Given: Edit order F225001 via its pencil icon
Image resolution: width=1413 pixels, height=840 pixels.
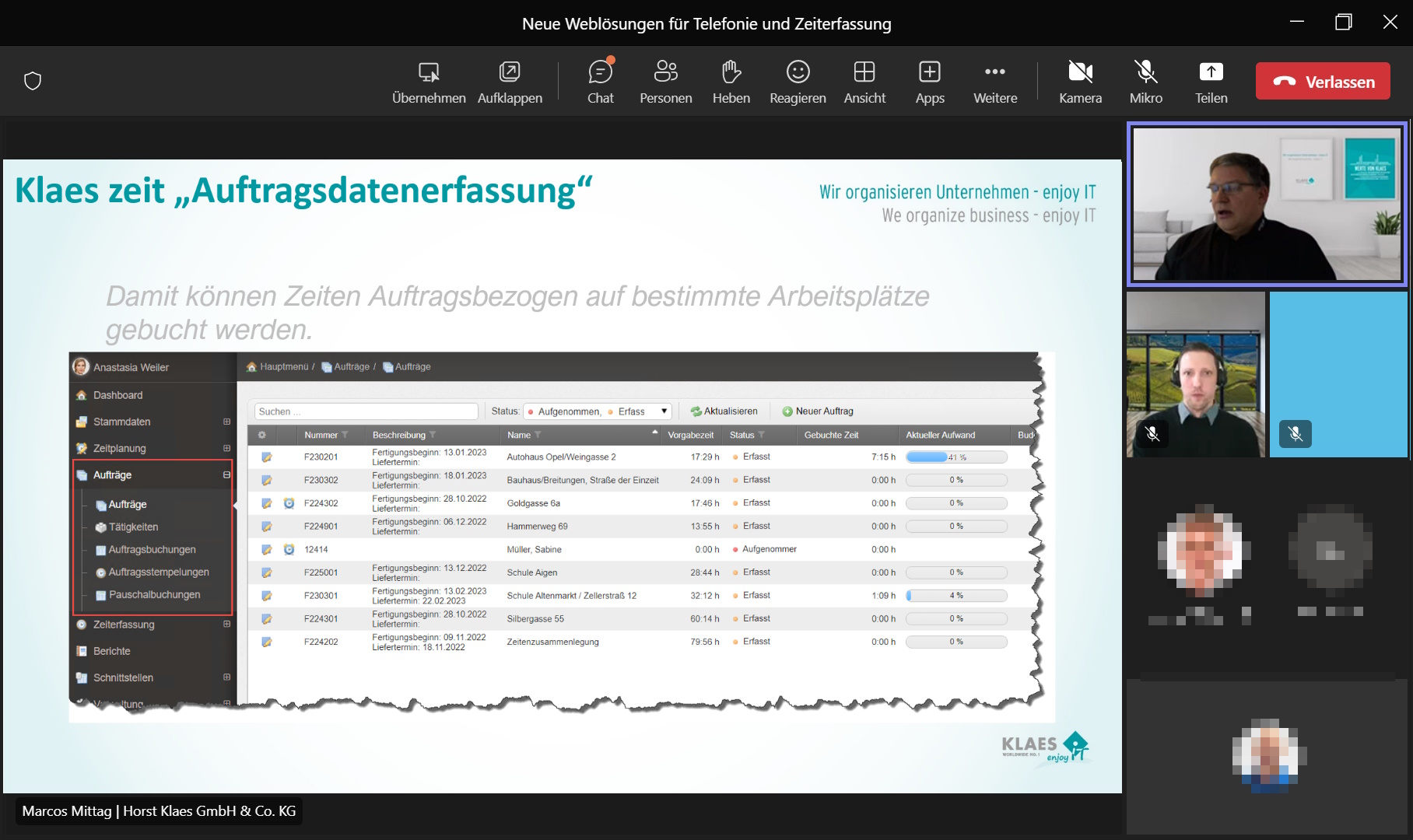Looking at the screenshot, I should click(266, 572).
